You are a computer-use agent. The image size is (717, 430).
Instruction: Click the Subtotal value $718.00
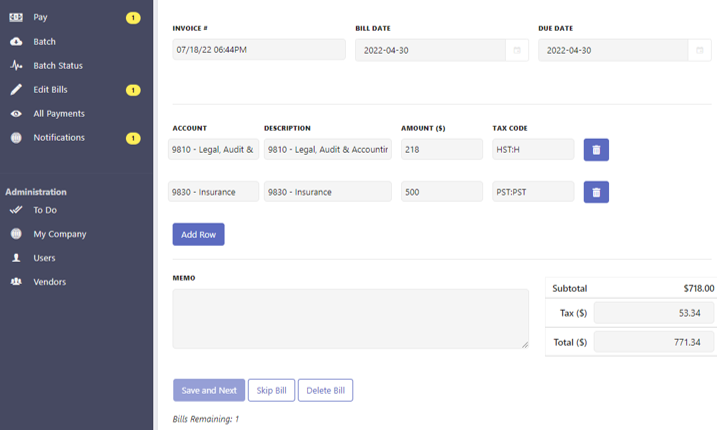[x=699, y=289]
